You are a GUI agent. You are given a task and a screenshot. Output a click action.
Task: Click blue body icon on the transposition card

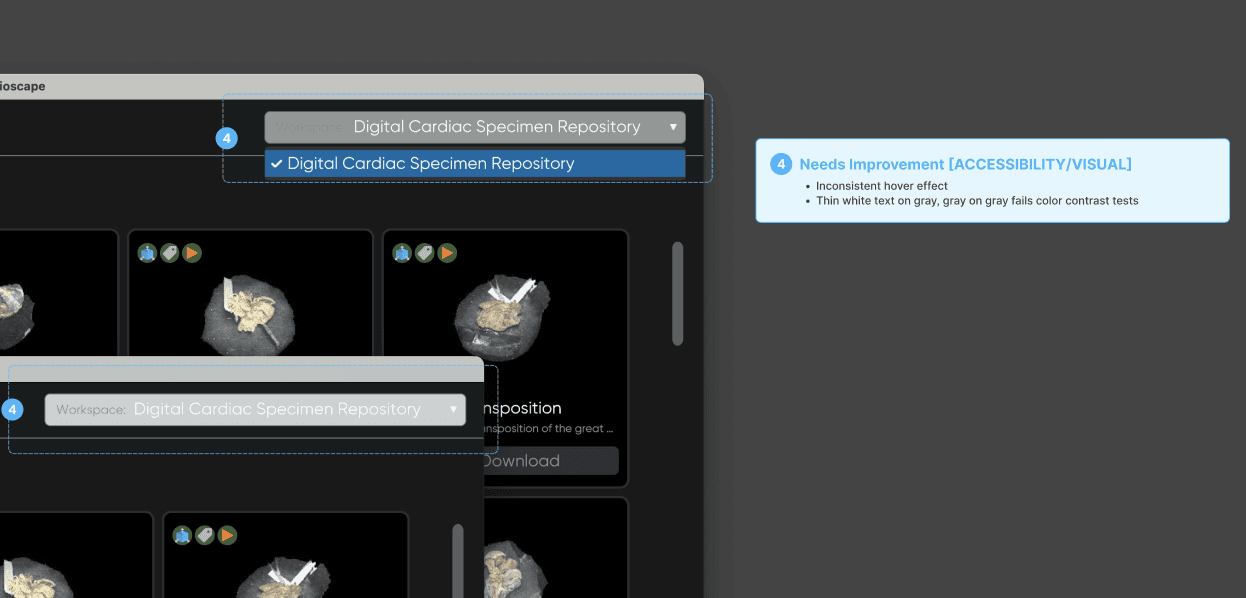click(402, 253)
